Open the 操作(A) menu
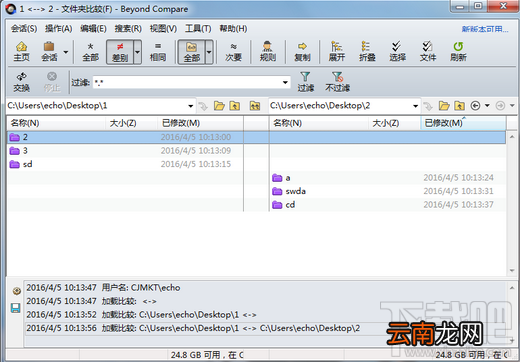This screenshot has height=362, width=520. pyautogui.click(x=59, y=29)
